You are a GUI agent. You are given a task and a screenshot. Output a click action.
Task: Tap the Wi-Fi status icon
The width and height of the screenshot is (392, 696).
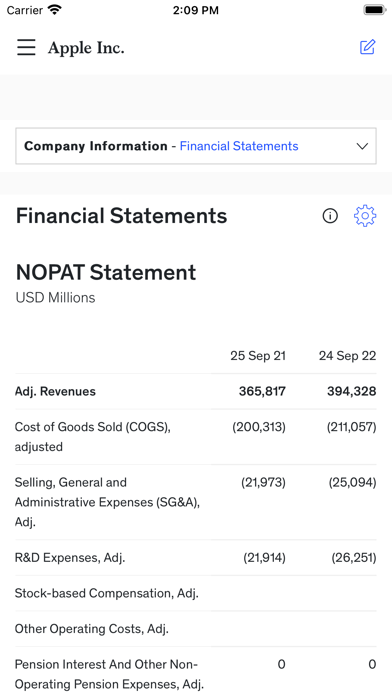pos(55,10)
